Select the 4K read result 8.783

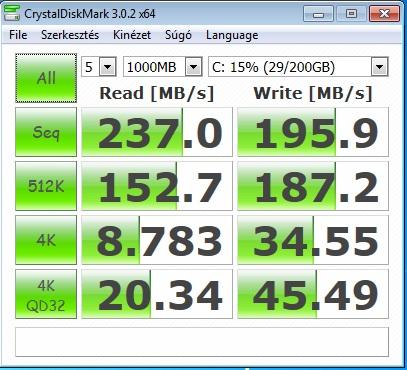pos(157,240)
